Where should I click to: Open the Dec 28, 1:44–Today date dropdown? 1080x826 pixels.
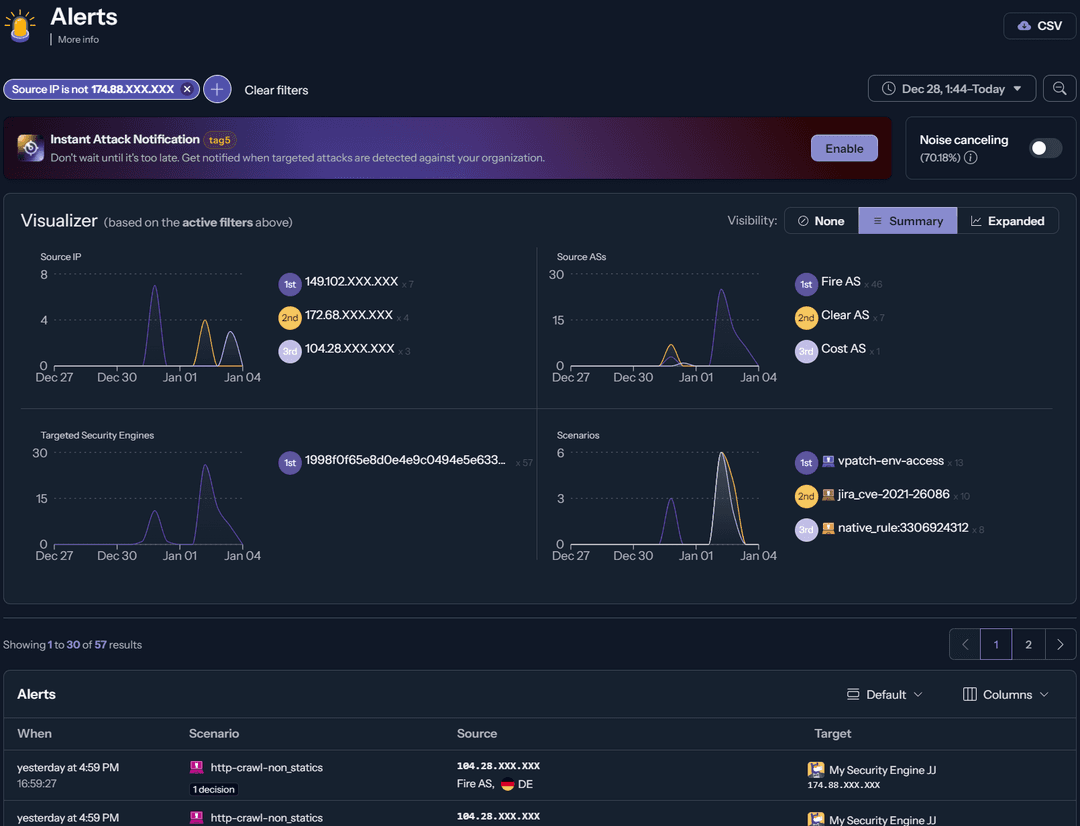click(951, 88)
